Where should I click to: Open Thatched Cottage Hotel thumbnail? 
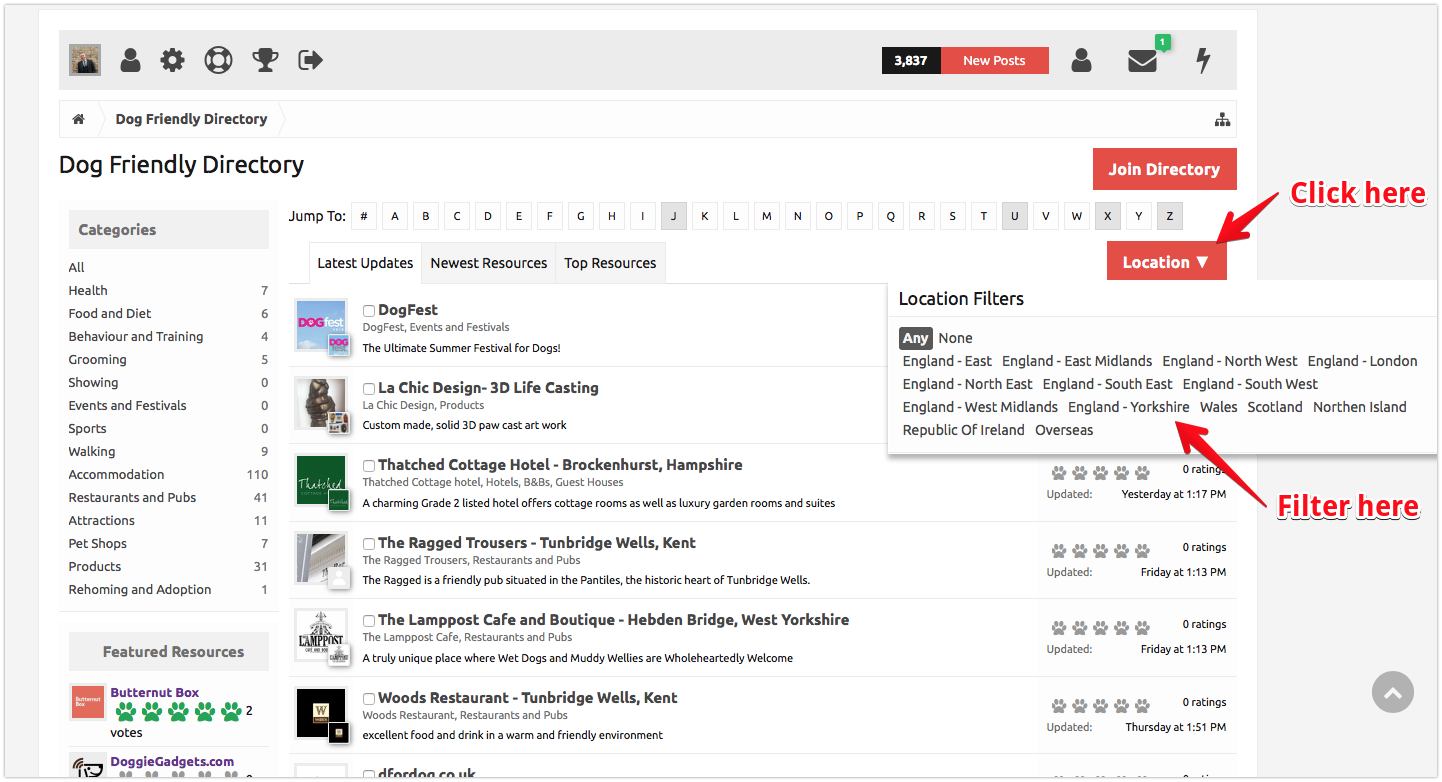click(x=321, y=479)
